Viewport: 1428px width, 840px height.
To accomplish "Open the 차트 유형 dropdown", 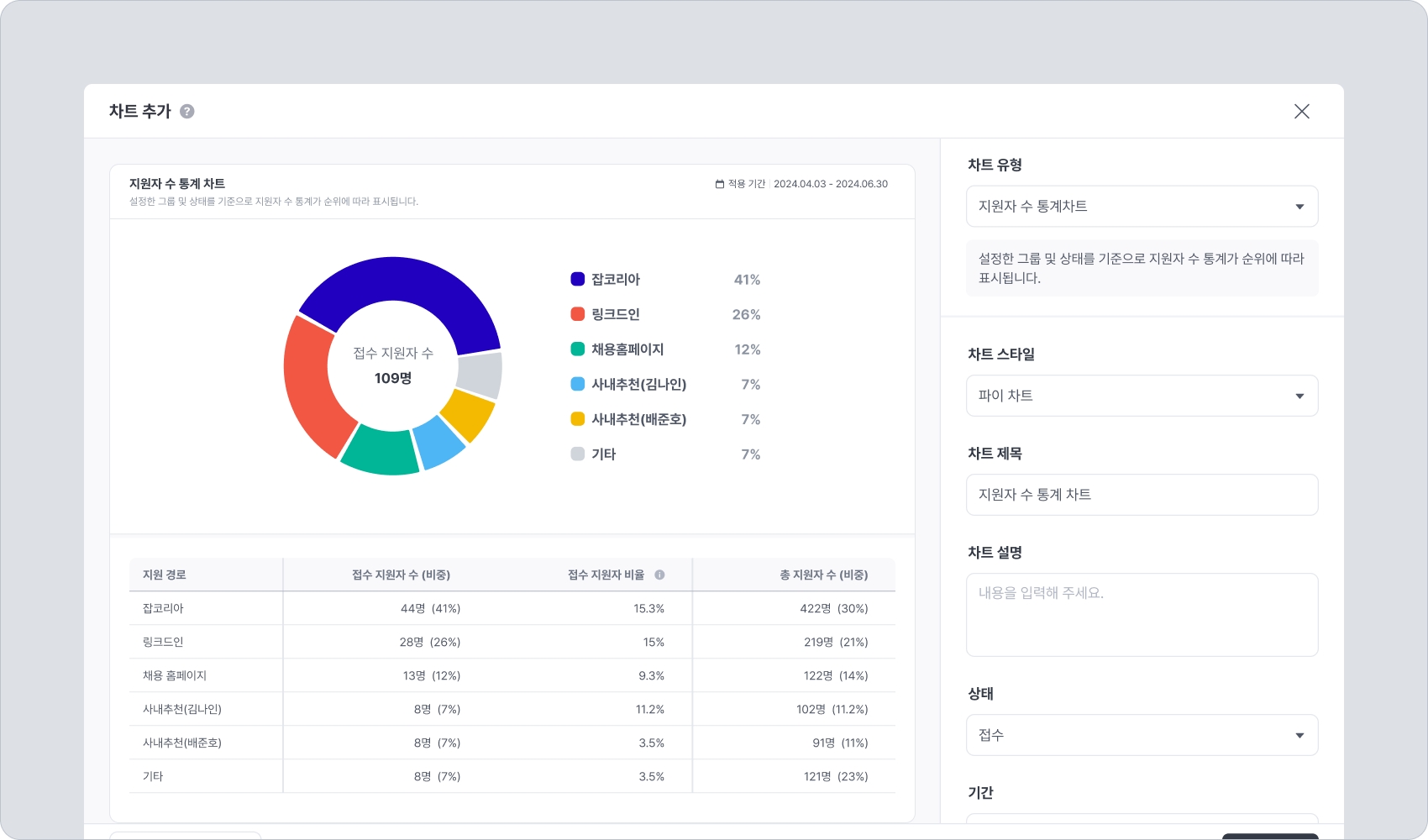I will [x=1142, y=207].
